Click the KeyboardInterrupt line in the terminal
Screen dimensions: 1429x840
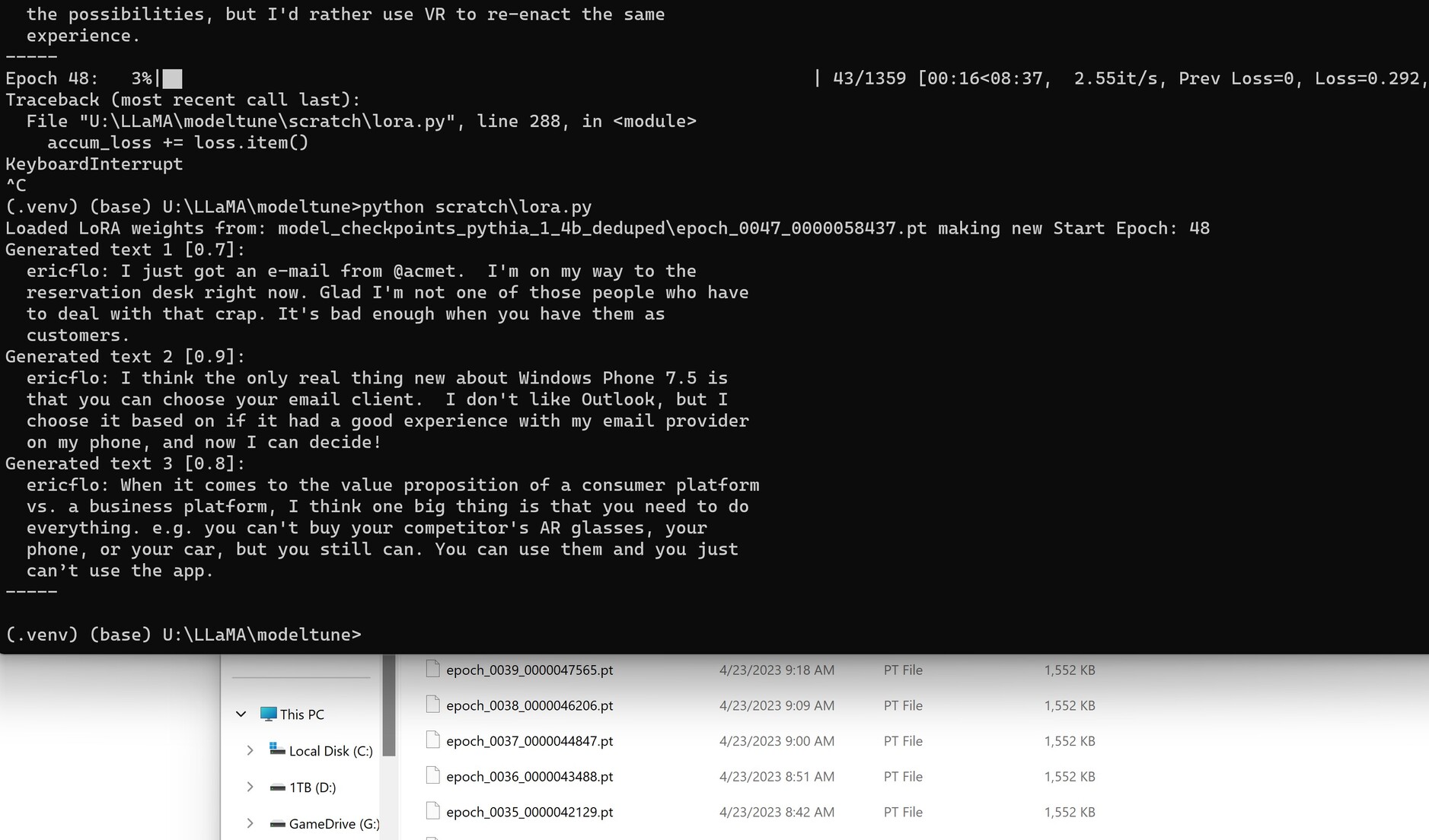pos(94,164)
